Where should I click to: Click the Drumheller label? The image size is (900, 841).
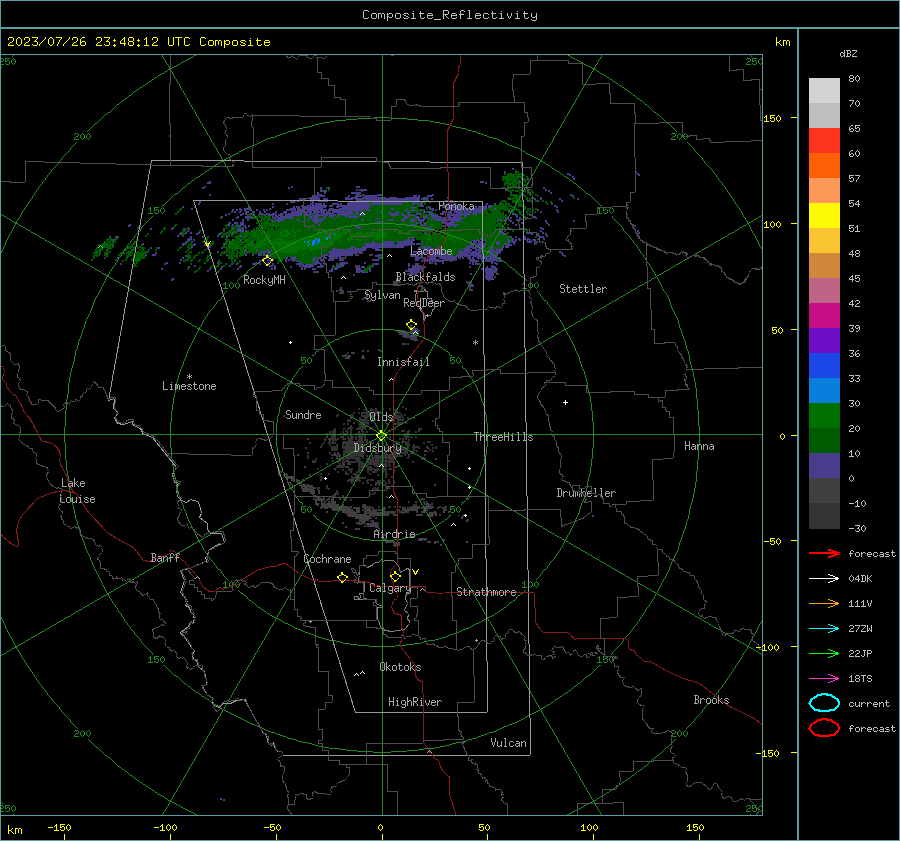pos(586,493)
